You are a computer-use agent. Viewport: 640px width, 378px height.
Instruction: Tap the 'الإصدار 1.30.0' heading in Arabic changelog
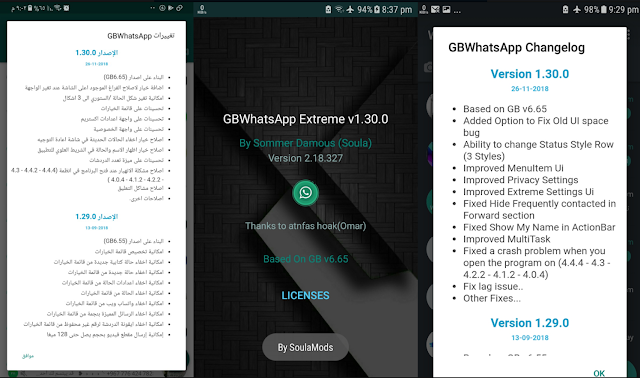97,53
